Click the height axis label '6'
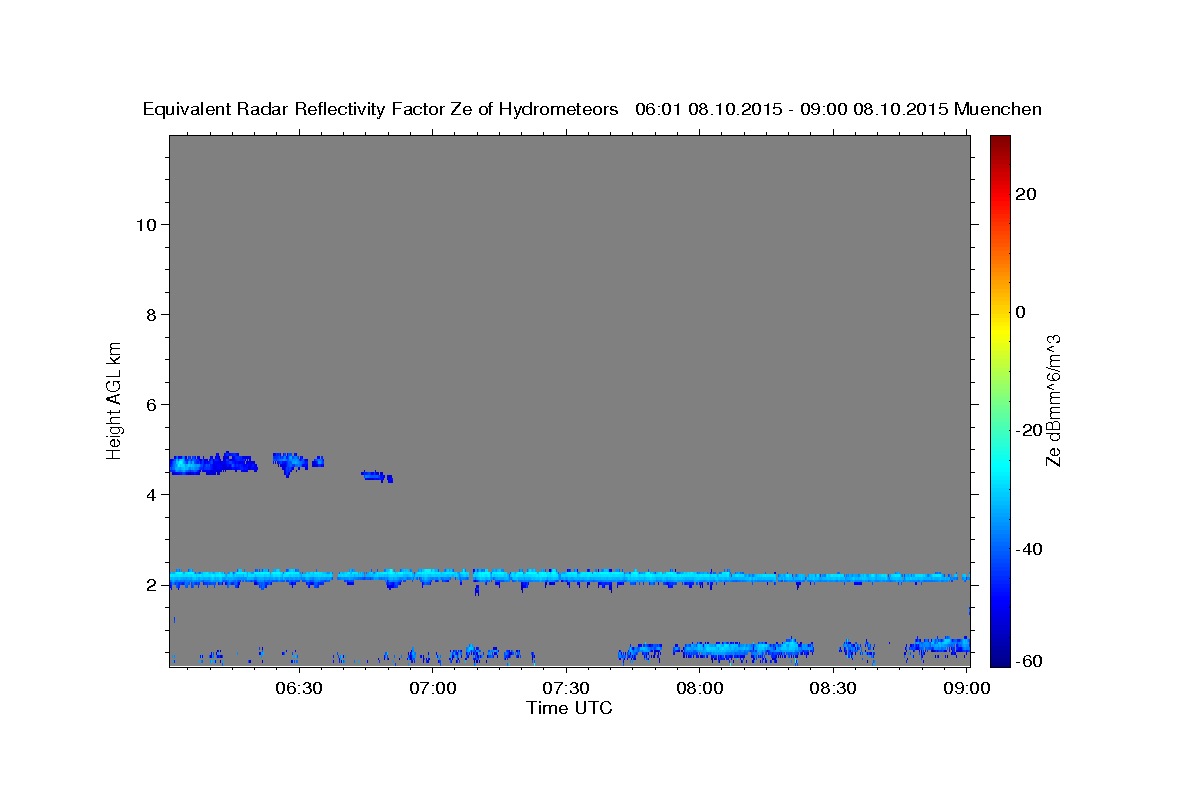This screenshot has height=800, width=1200. click(152, 404)
